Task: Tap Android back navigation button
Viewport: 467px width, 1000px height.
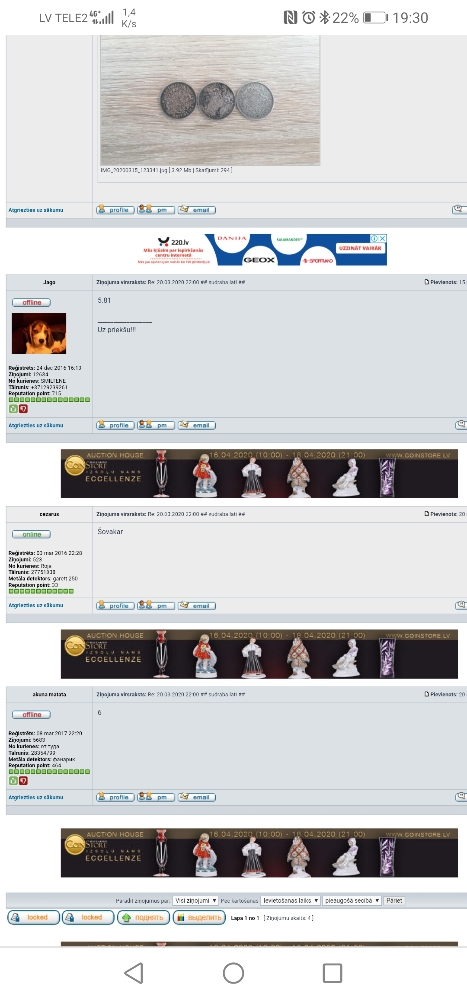Action: (x=133, y=973)
